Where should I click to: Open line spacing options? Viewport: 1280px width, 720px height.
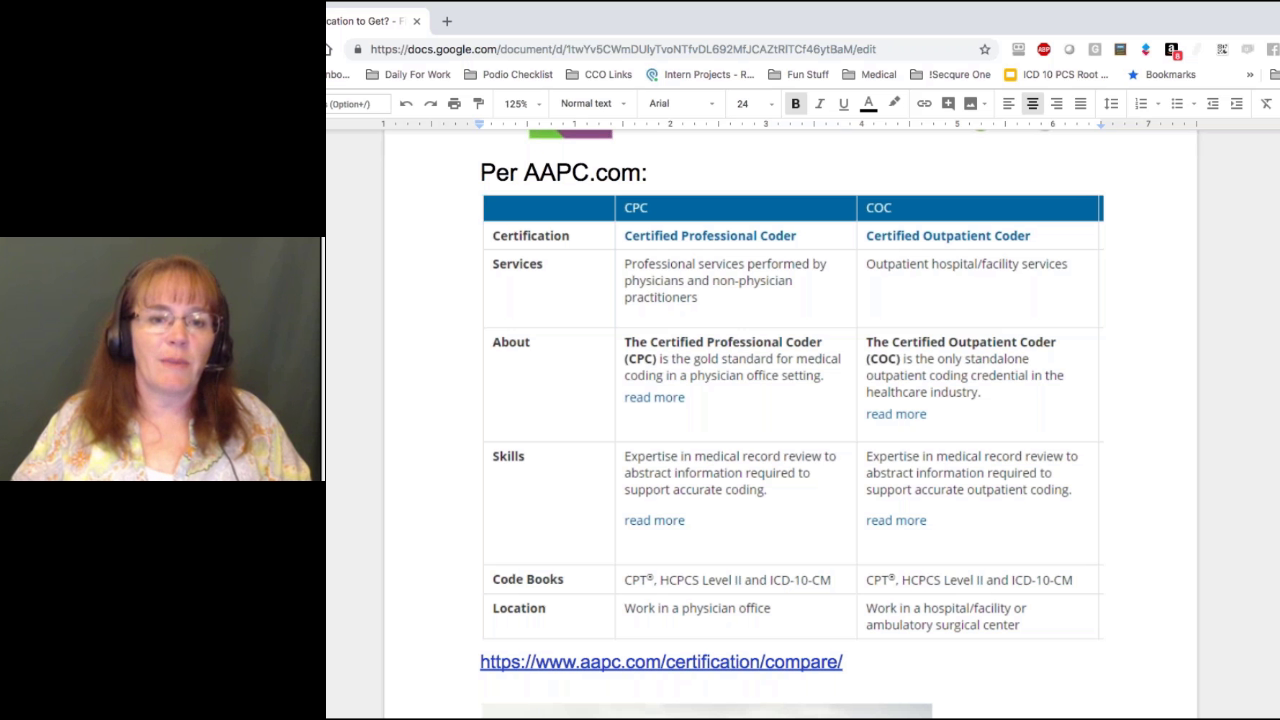click(1111, 104)
